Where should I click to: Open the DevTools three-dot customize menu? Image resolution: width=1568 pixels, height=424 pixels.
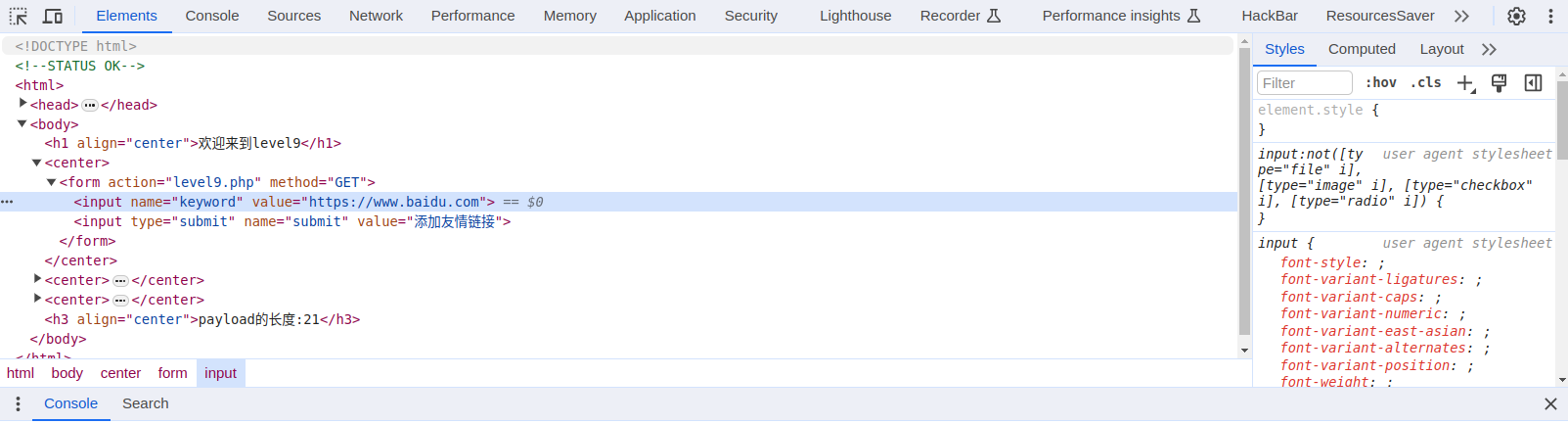pyautogui.click(x=1550, y=16)
